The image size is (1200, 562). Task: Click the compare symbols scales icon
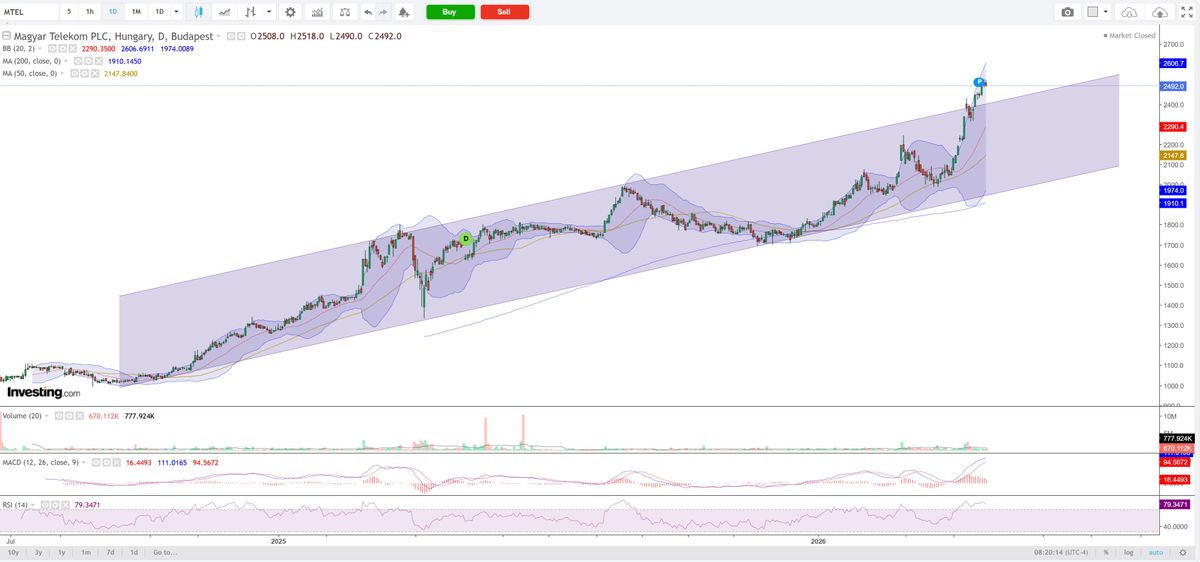pos(345,12)
